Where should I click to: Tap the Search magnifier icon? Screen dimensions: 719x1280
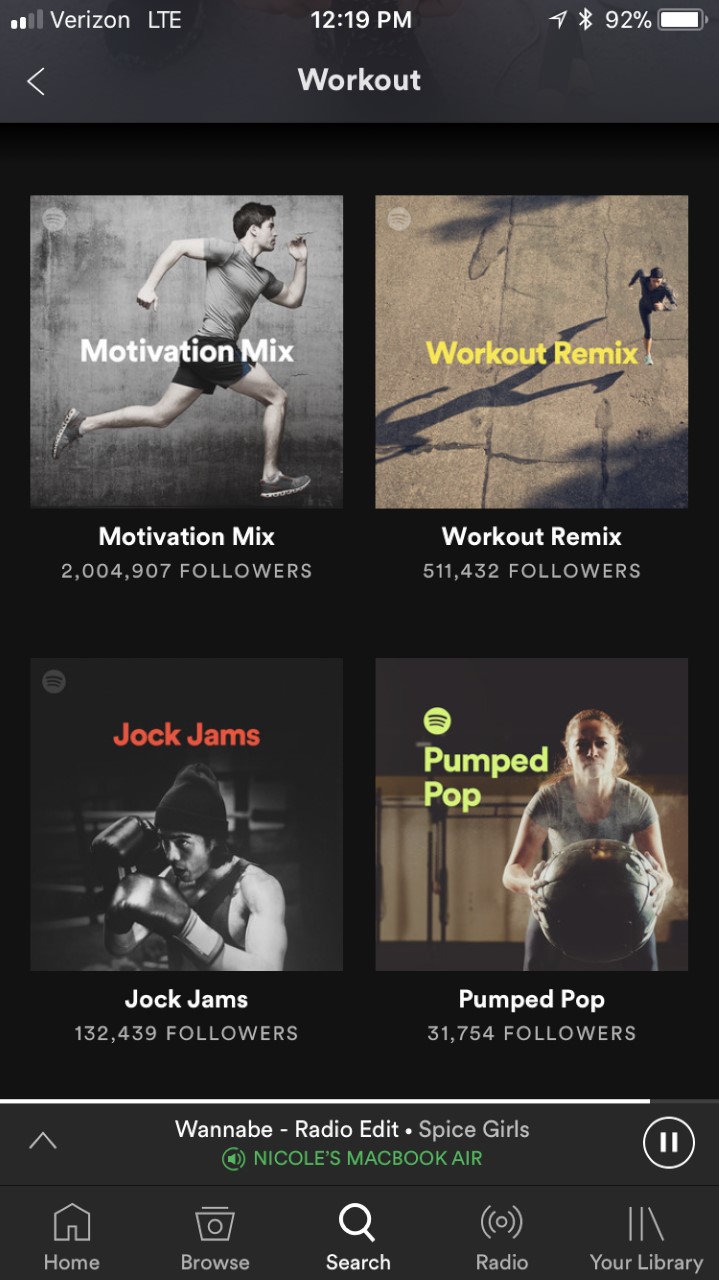point(357,1223)
